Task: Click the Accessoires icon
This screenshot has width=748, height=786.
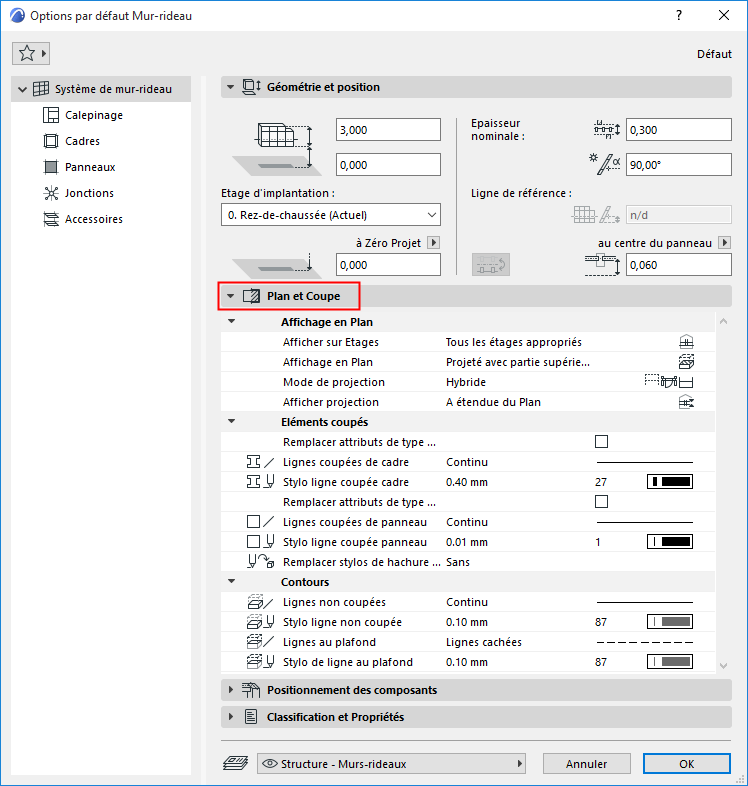Action: pyautogui.click(x=51, y=219)
